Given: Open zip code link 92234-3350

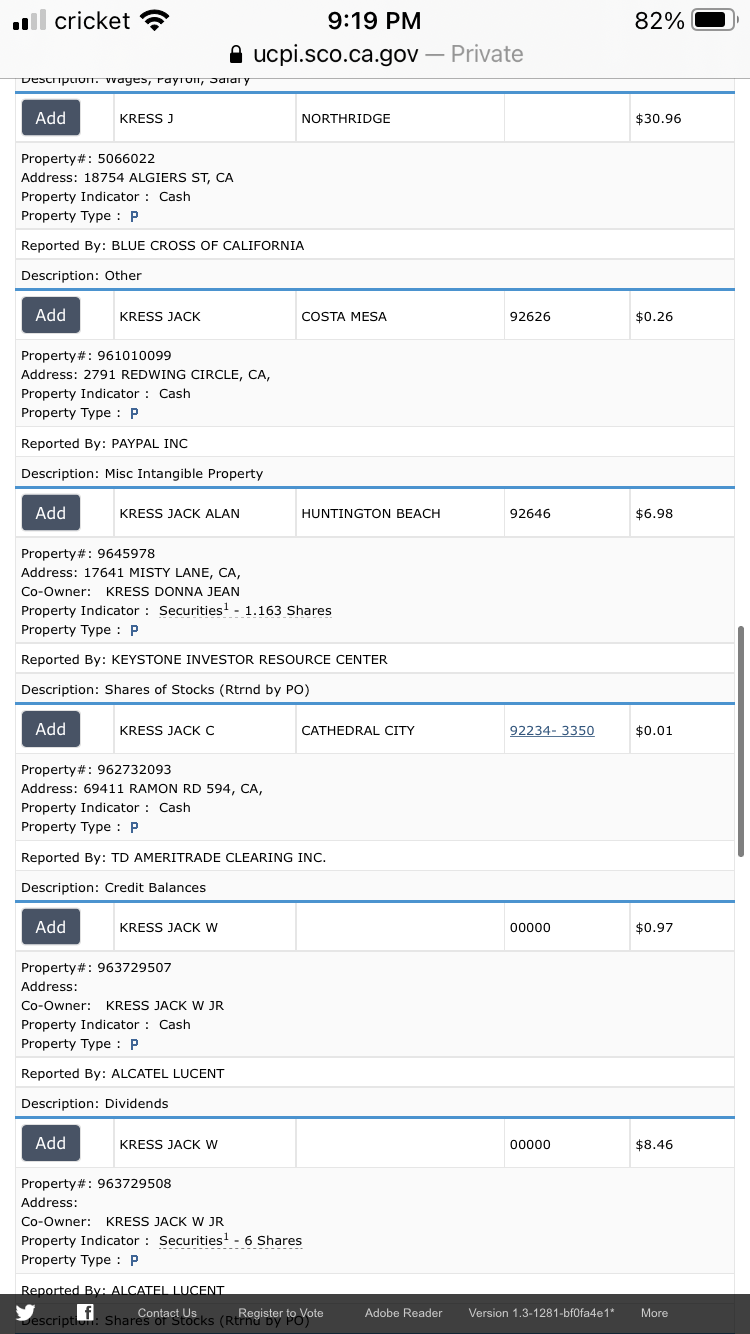Looking at the screenshot, I should coord(552,731).
